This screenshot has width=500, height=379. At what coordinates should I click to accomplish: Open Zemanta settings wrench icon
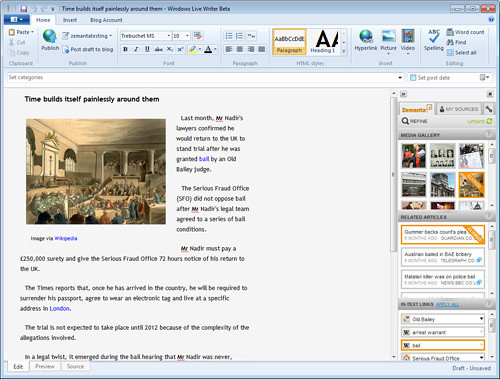pos(488,109)
